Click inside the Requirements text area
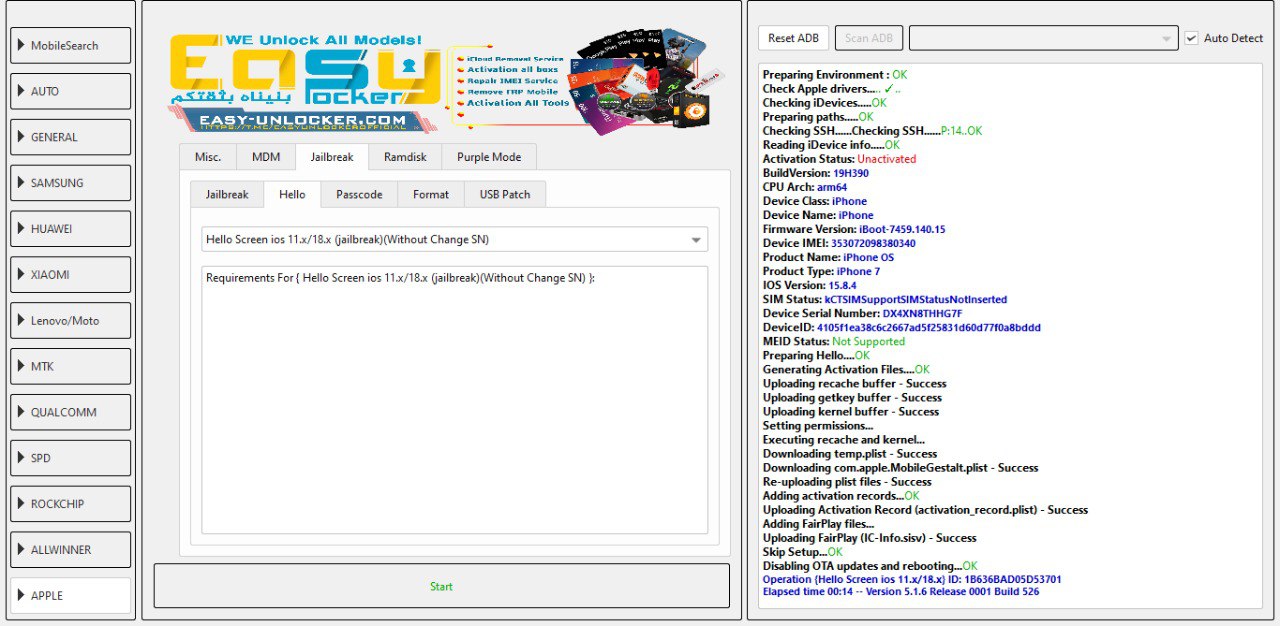Viewport: 1280px width, 626px height. tap(454, 400)
